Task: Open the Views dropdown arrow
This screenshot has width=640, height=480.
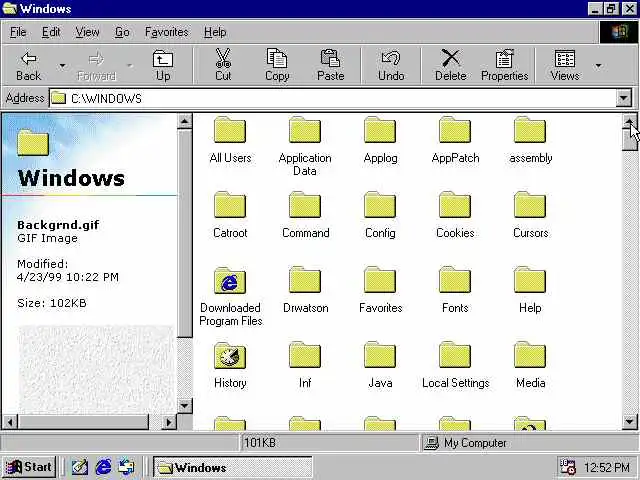Action: coord(598,65)
